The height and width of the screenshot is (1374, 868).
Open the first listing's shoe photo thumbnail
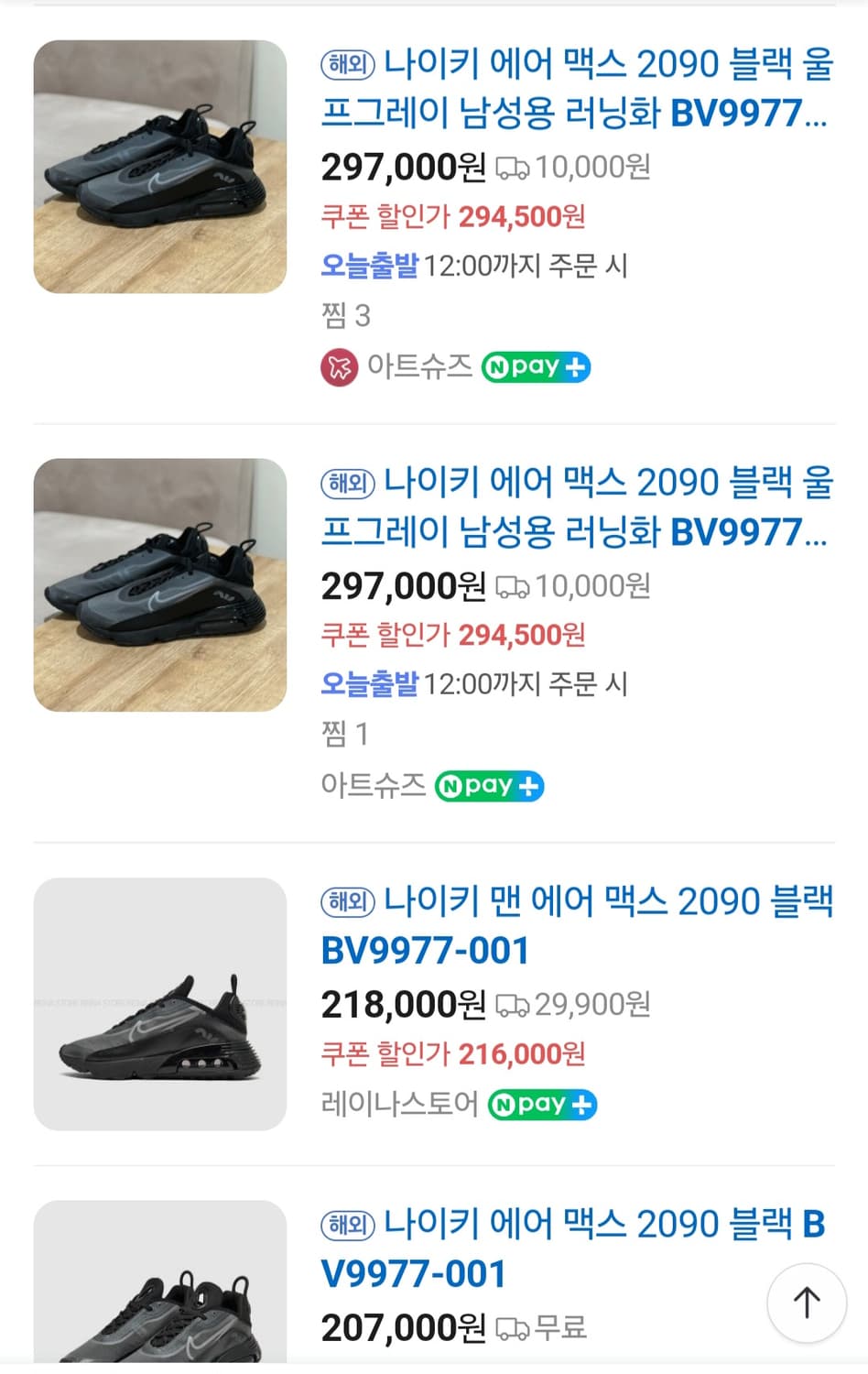(160, 167)
